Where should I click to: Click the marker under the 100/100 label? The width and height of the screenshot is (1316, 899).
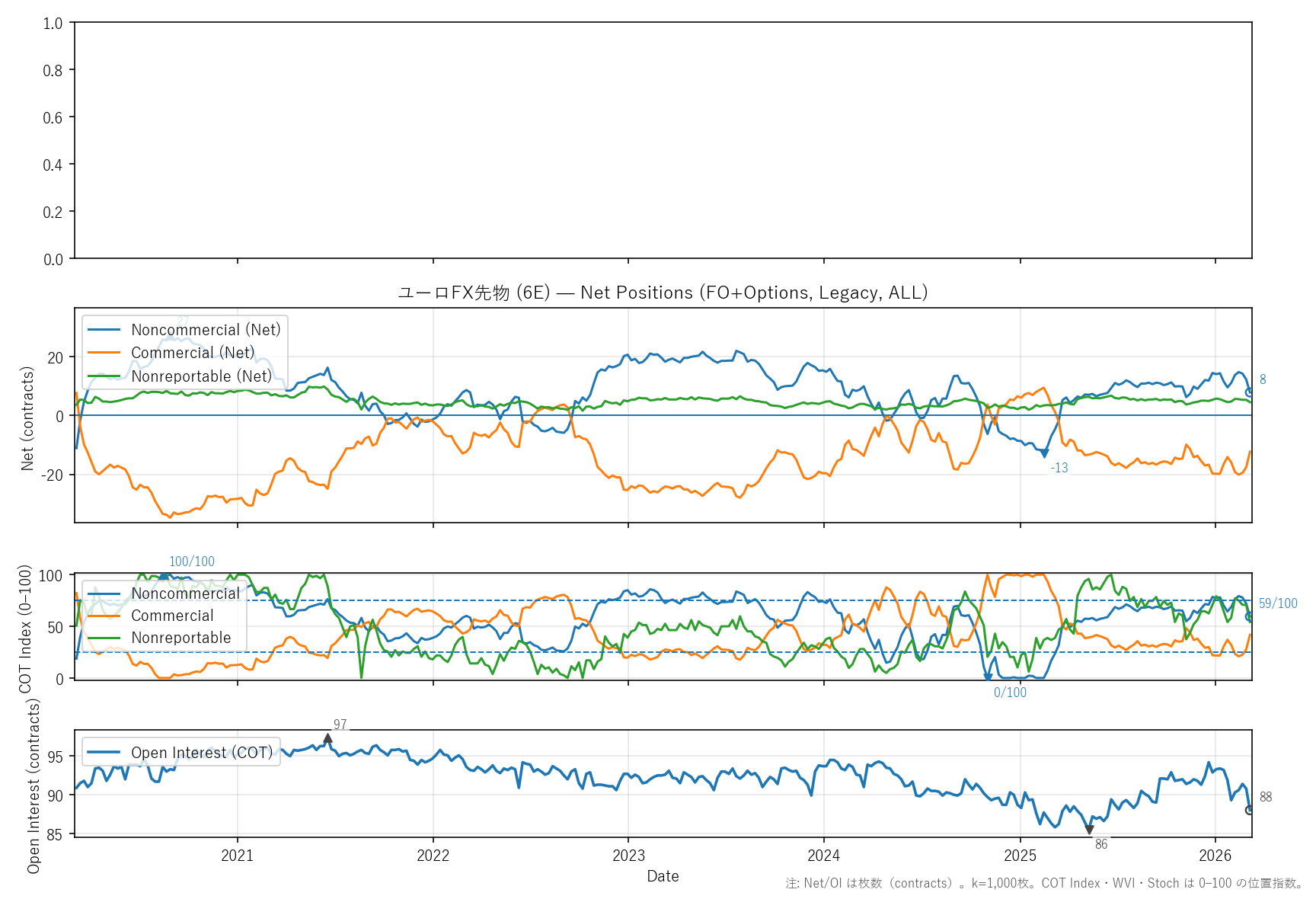(x=164, y=575)
